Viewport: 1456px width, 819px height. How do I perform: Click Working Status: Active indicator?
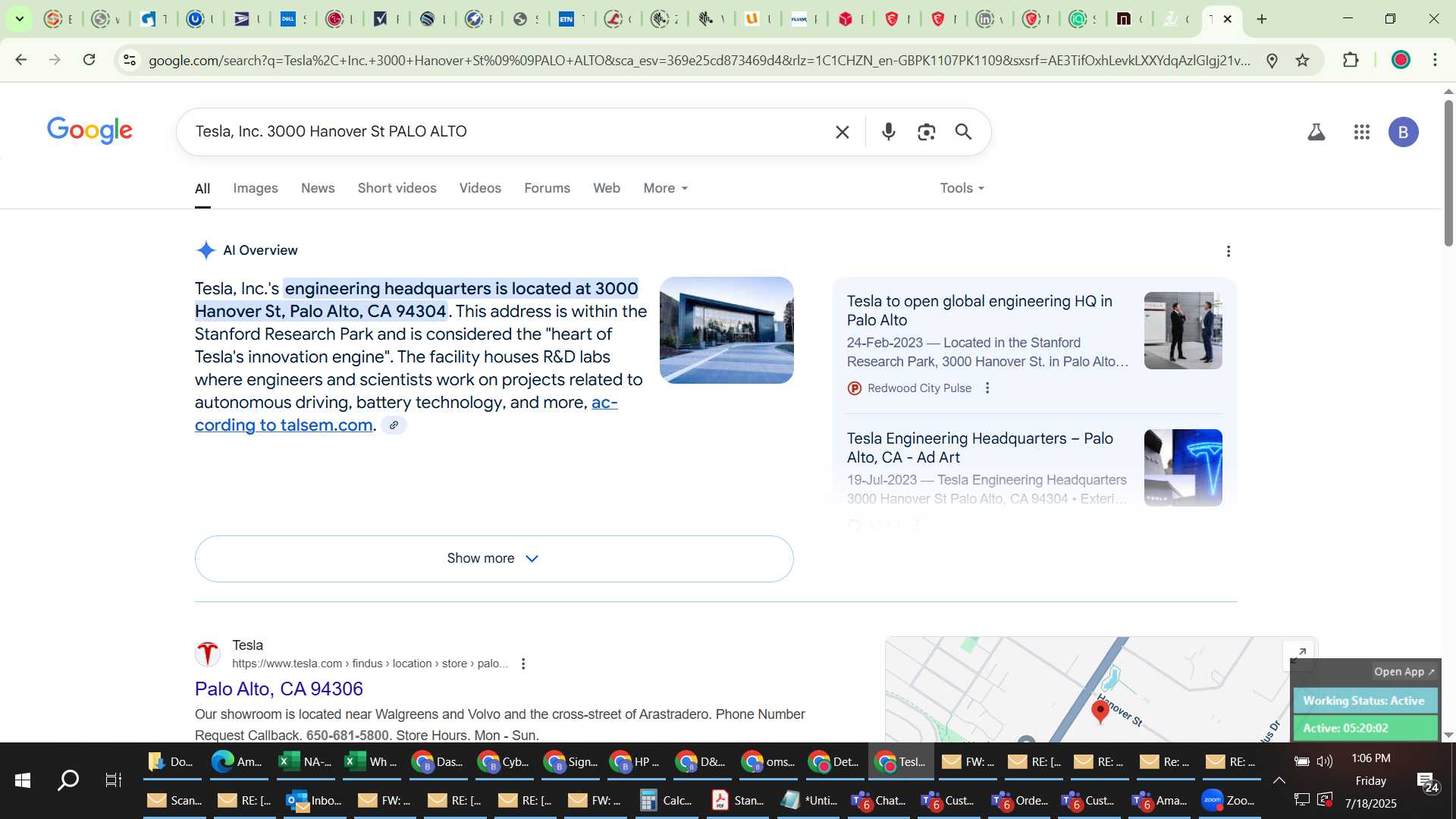1363,701
